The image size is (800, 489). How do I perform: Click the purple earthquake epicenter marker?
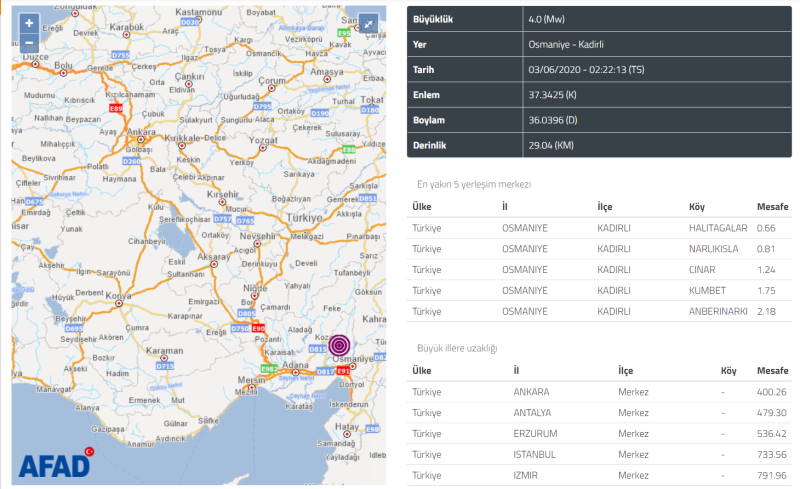[x=340, y=344]
